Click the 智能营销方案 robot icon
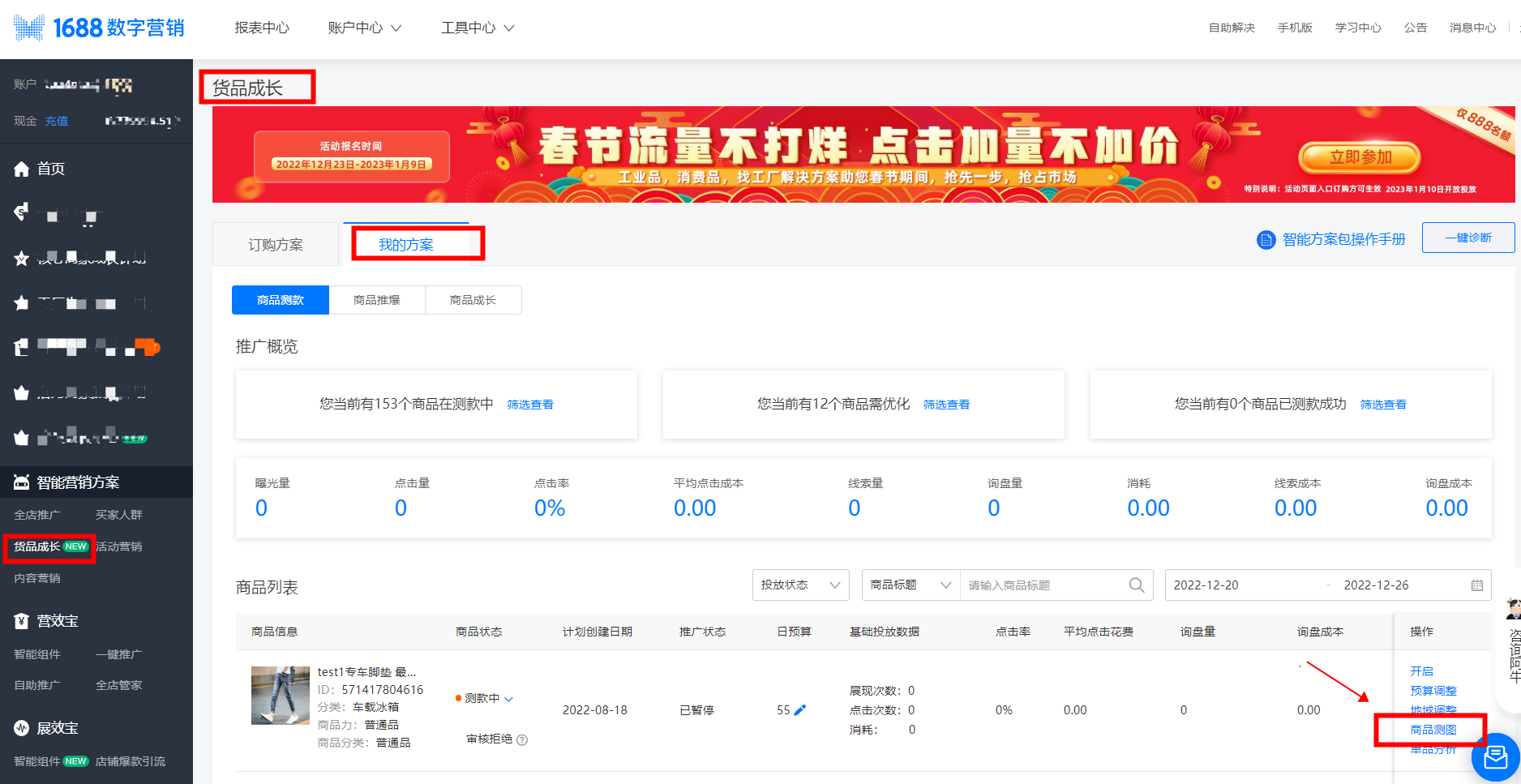Screen dimensions: 1521x784 click(x=22, y=482)
